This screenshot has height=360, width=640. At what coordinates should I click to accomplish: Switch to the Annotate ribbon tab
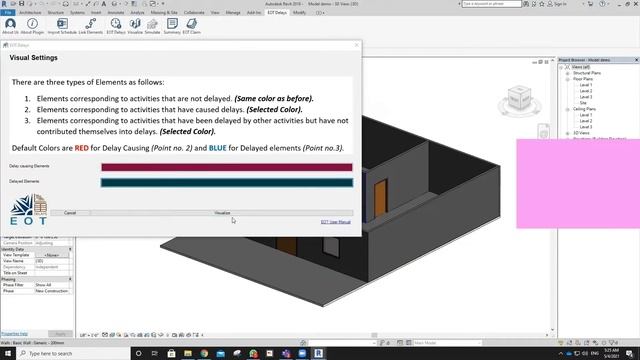pyautogui.click(x=116, y=13)
